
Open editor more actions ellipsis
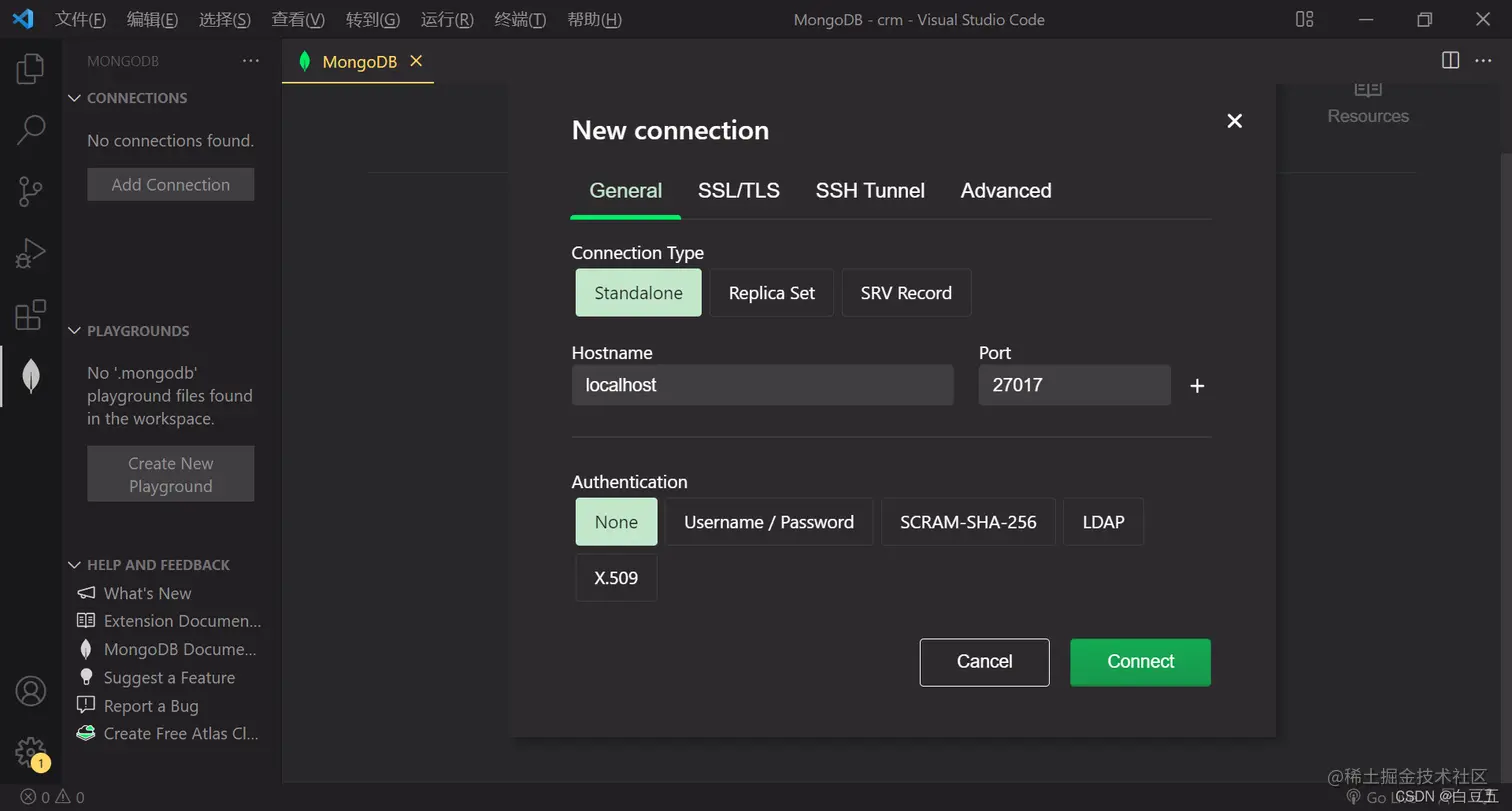point(1483,60)
